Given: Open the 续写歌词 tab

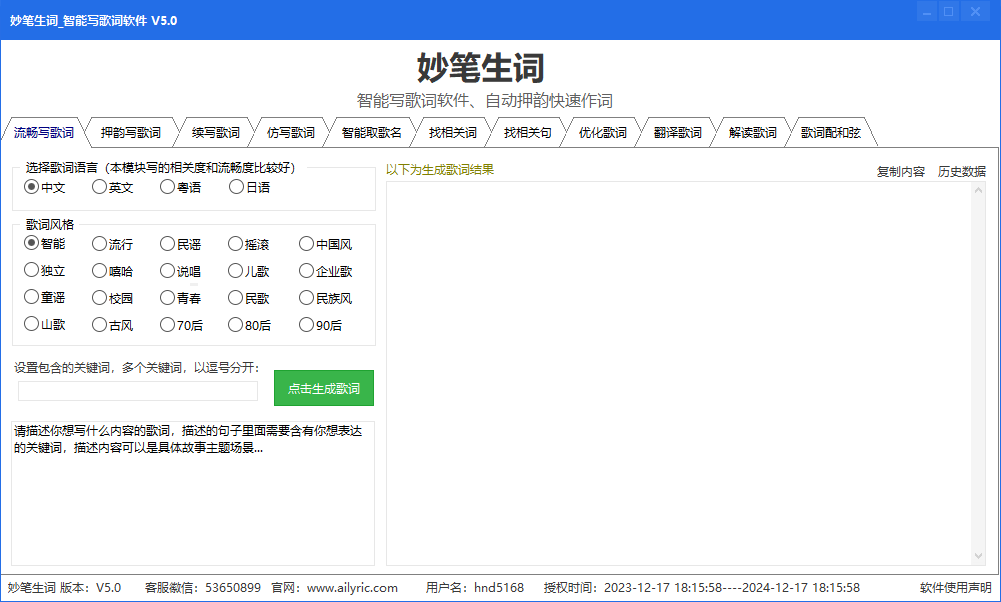Looking at the screenshot, I should pos(216,133).
